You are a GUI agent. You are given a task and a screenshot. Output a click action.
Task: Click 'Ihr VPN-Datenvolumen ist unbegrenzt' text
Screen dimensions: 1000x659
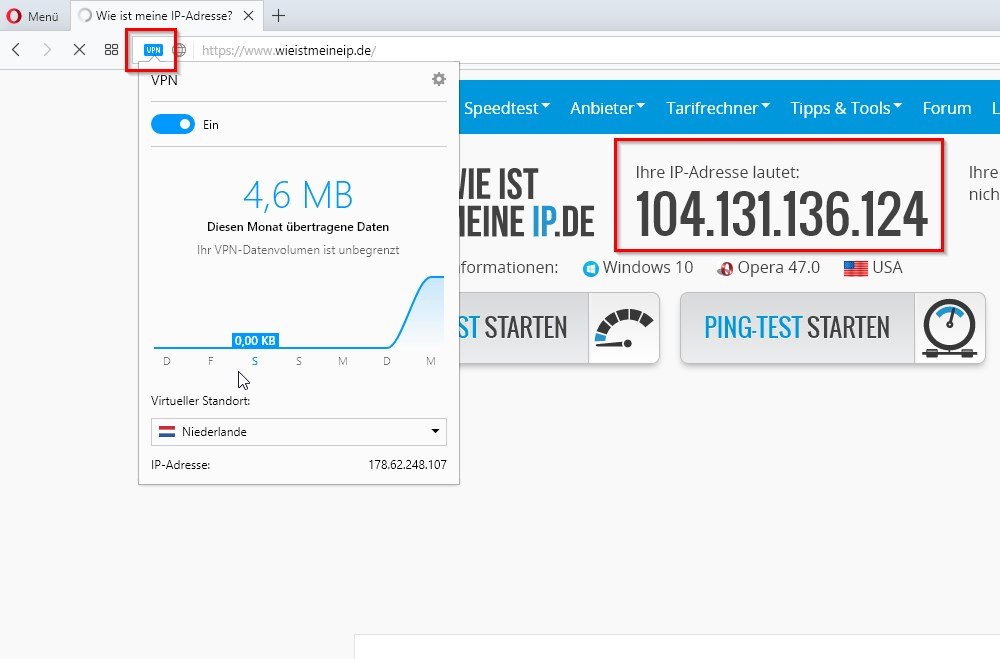coord(298,250)
